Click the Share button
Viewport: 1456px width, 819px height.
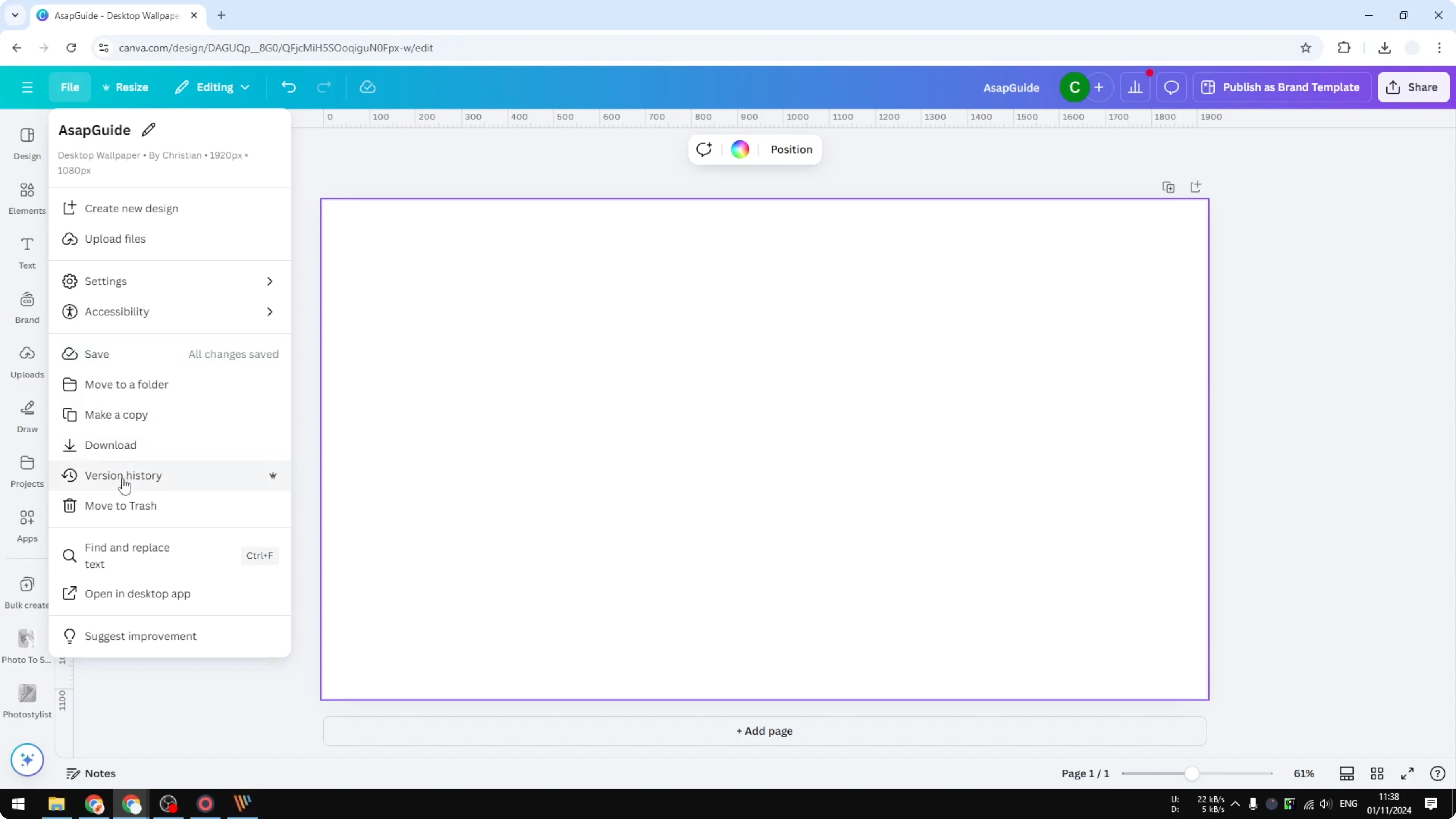[1413, 87]
